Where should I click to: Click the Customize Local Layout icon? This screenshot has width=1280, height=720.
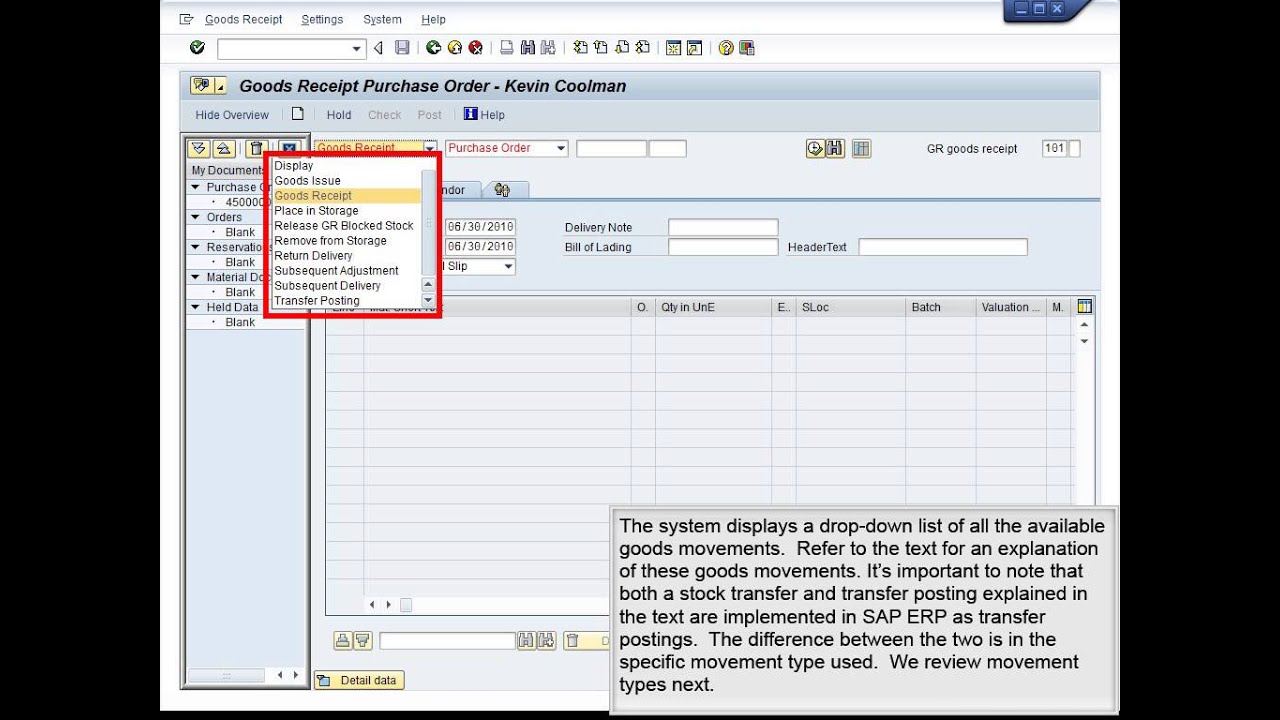click(x=746, y=48)
